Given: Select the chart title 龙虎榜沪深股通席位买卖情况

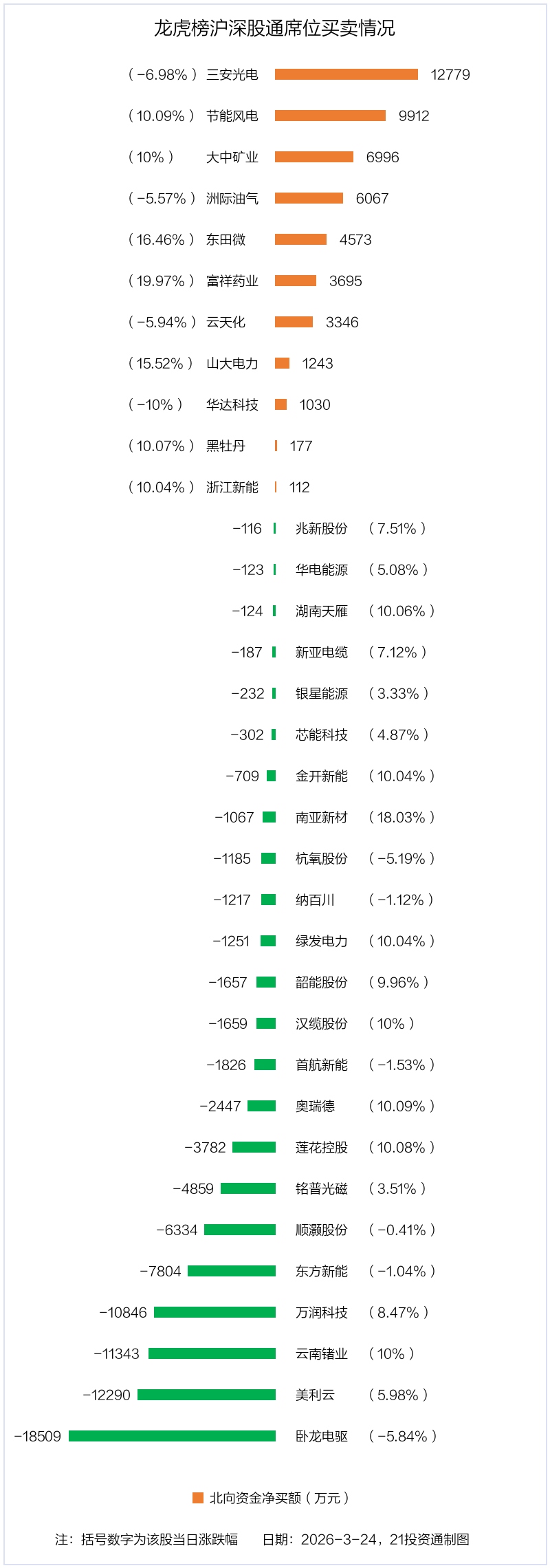Looking at the screenshot, I should [274, 28].
